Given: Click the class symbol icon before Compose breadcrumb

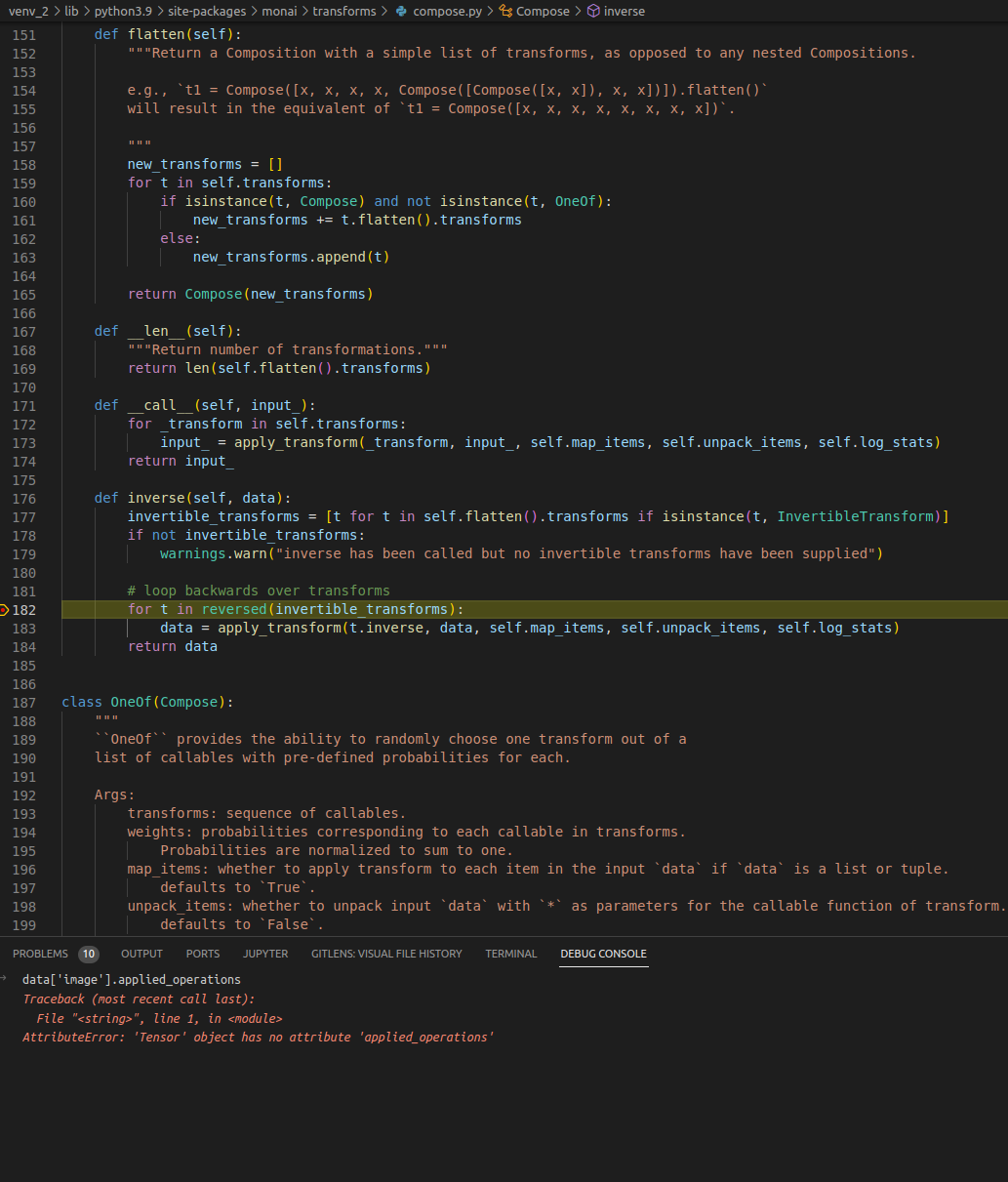Looking at the screenshot, I should [505, 12].
